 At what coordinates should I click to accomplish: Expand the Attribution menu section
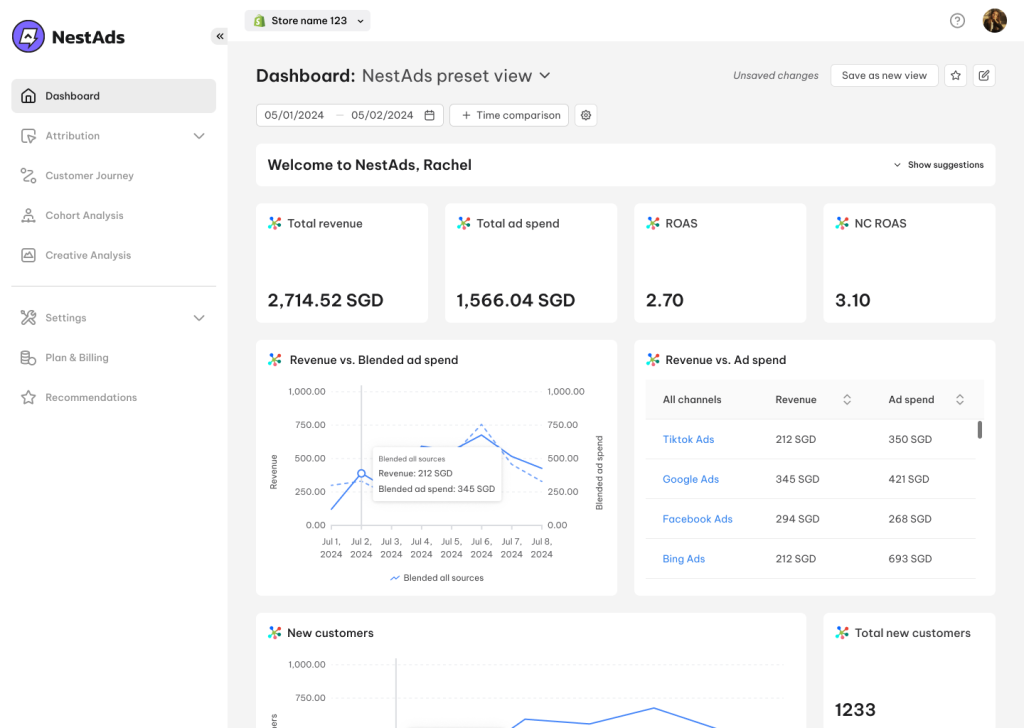point(199,136)
